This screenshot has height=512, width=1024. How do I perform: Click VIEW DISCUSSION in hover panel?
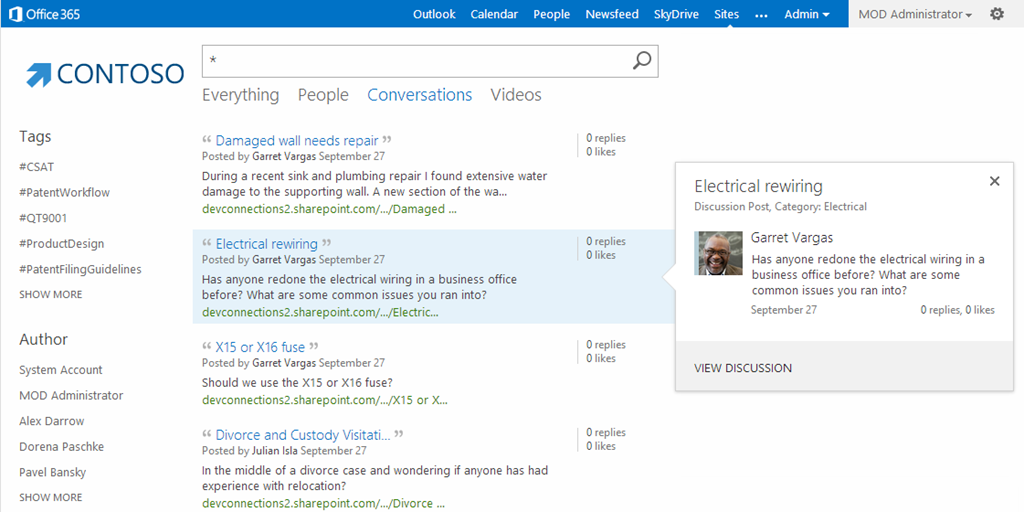(x=743, y=368)
